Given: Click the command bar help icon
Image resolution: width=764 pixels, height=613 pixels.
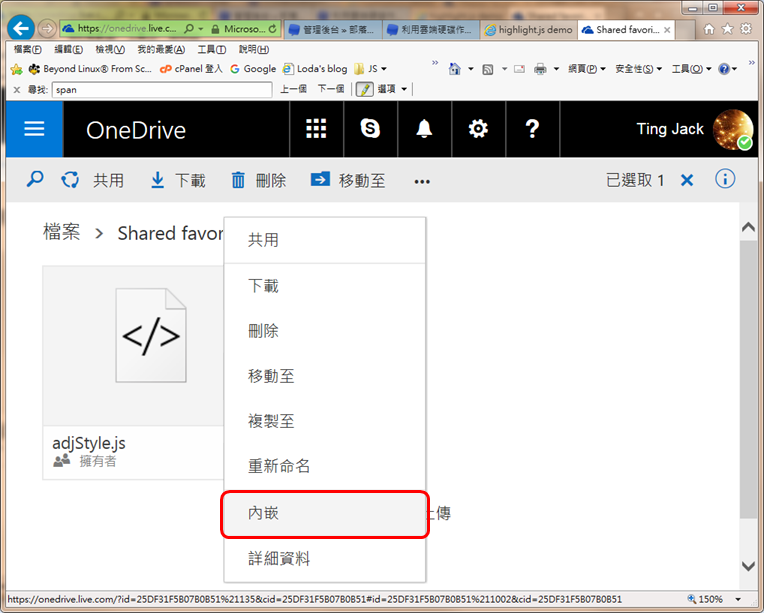Looking at the screenshot, I should click(x=724, y=69).
